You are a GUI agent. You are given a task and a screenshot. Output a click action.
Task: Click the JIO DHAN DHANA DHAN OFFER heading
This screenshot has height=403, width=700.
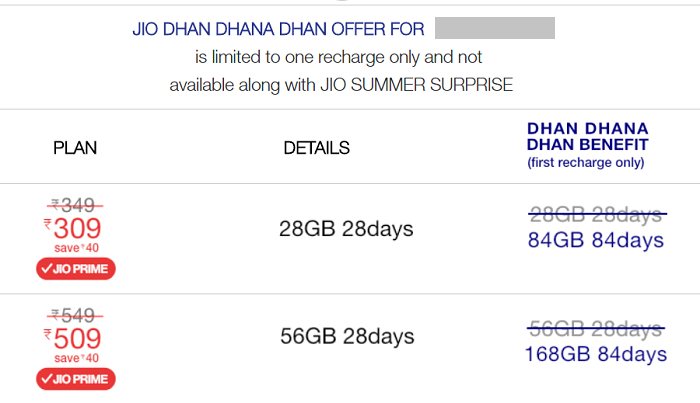(x=278, y=29)
